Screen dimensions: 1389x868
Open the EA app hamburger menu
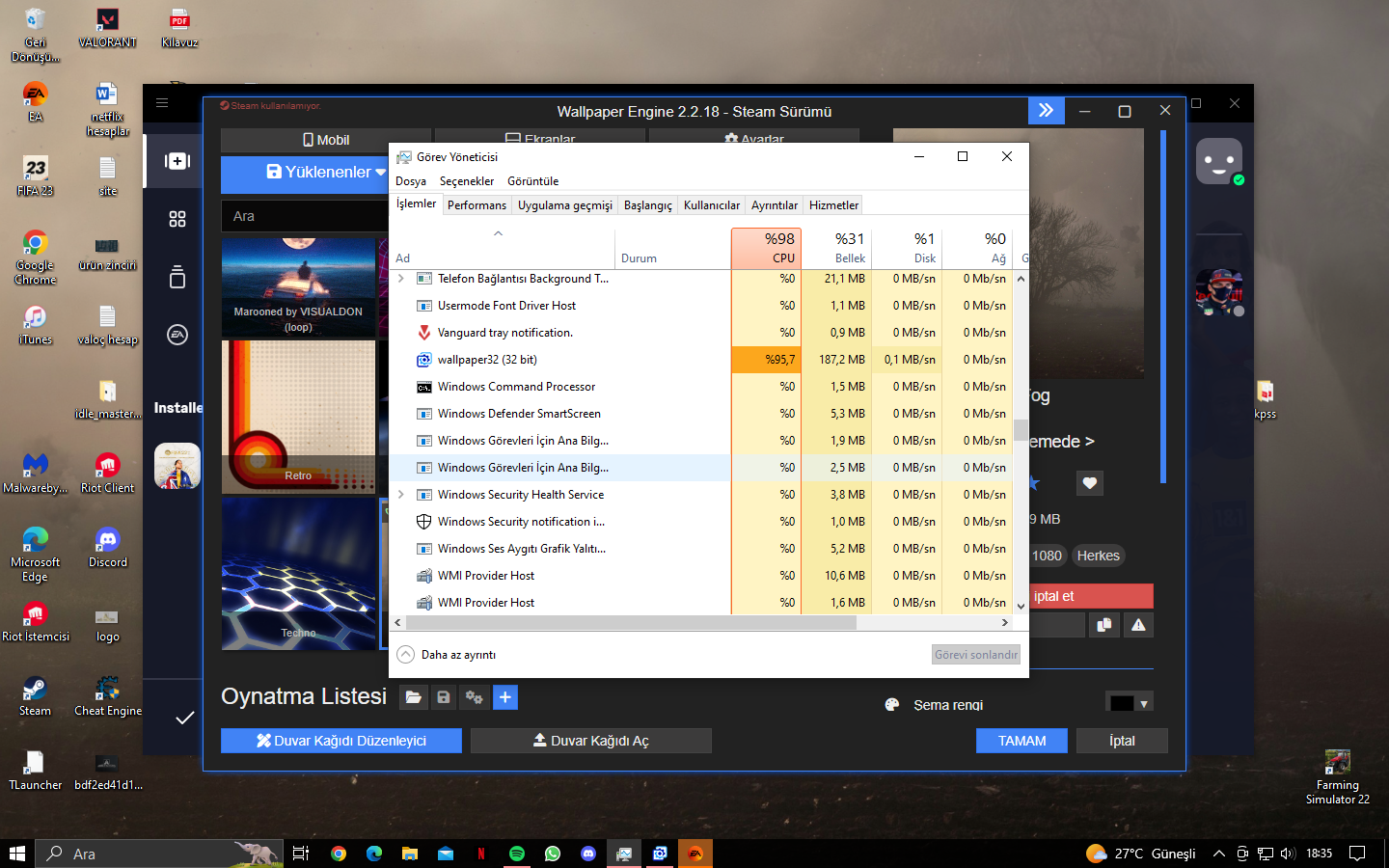pos(162,103)
